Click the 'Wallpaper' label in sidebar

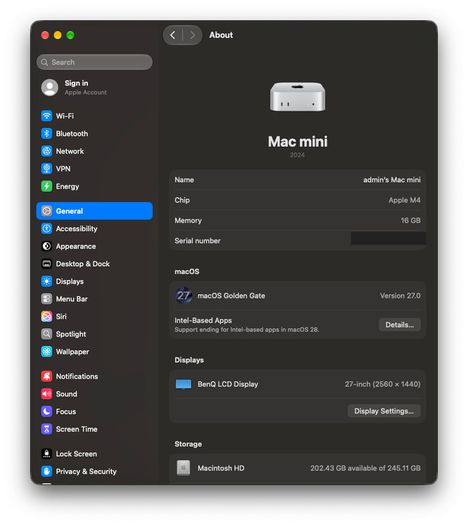coord(72,352)
